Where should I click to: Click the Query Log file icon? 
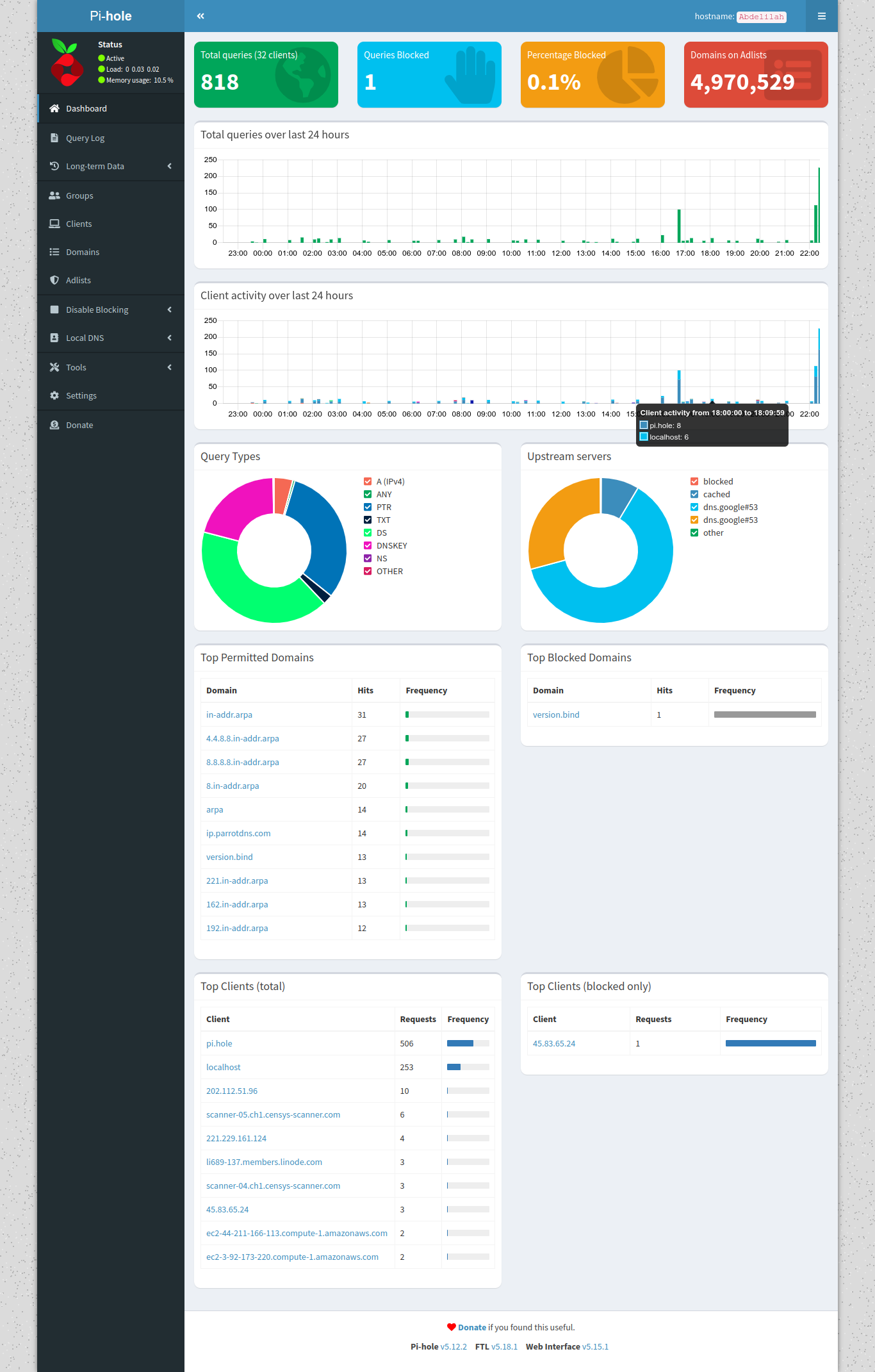coord(54,138)
